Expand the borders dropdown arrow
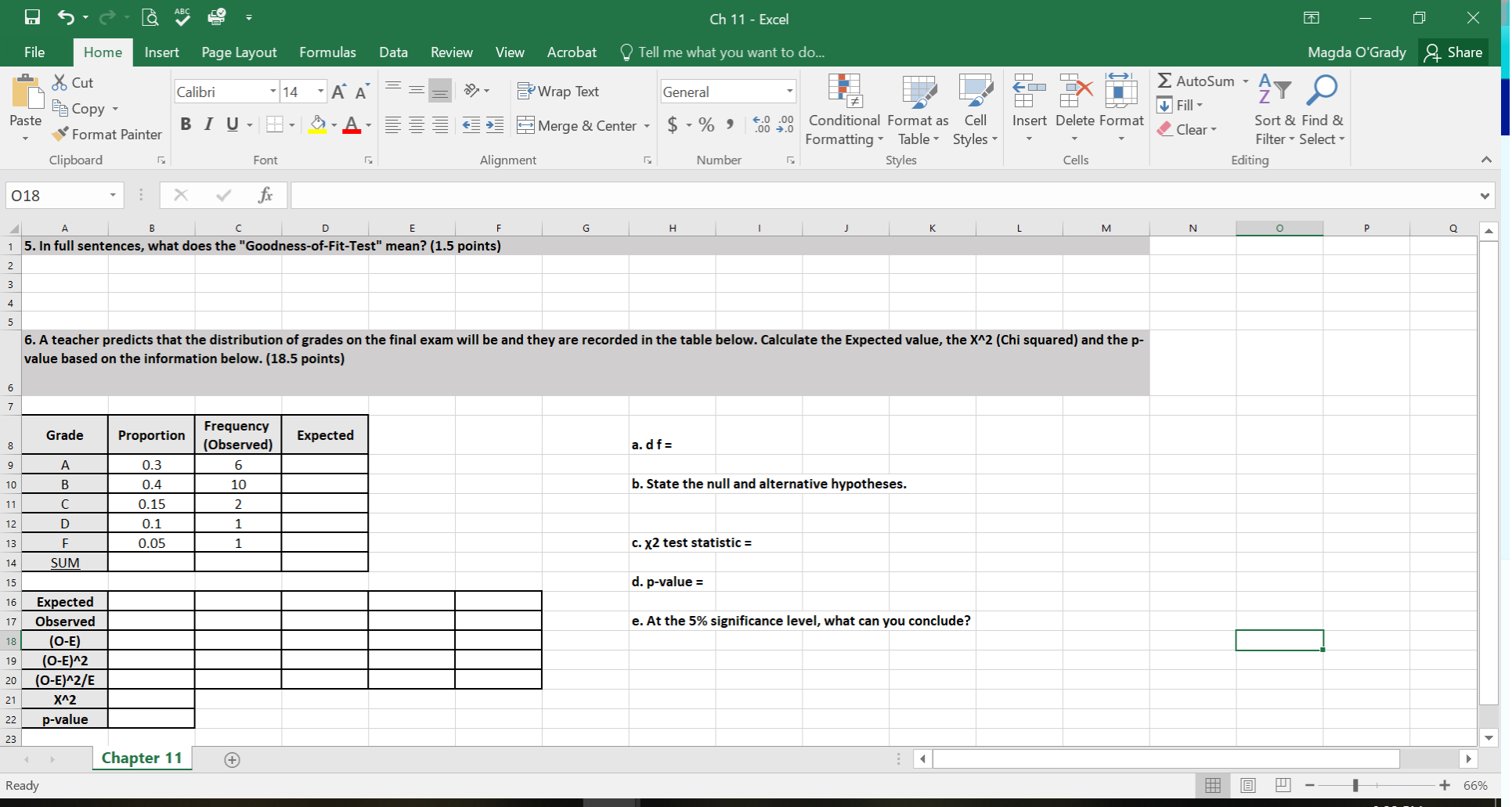 (292, 125)
